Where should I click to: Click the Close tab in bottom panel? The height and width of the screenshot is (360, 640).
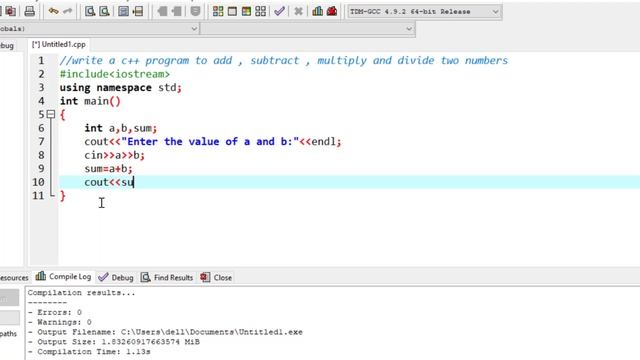(216, 278)
